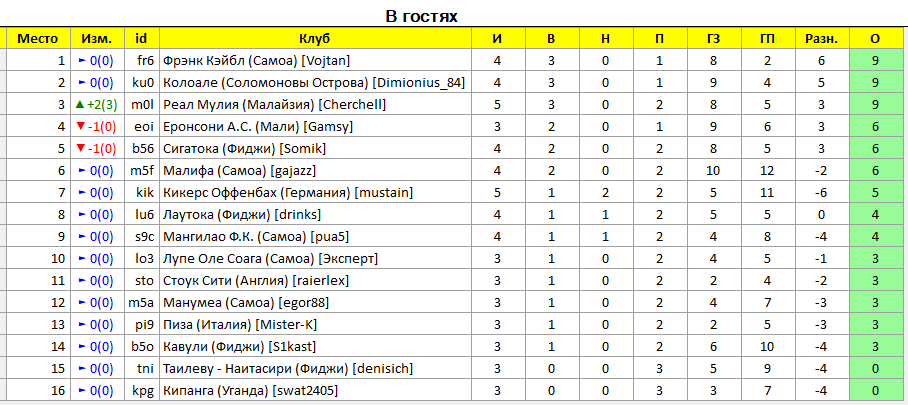Click red down arrow for Еронсони А.С.
This screenshot has width=908, height=405.
coord(80,127)
